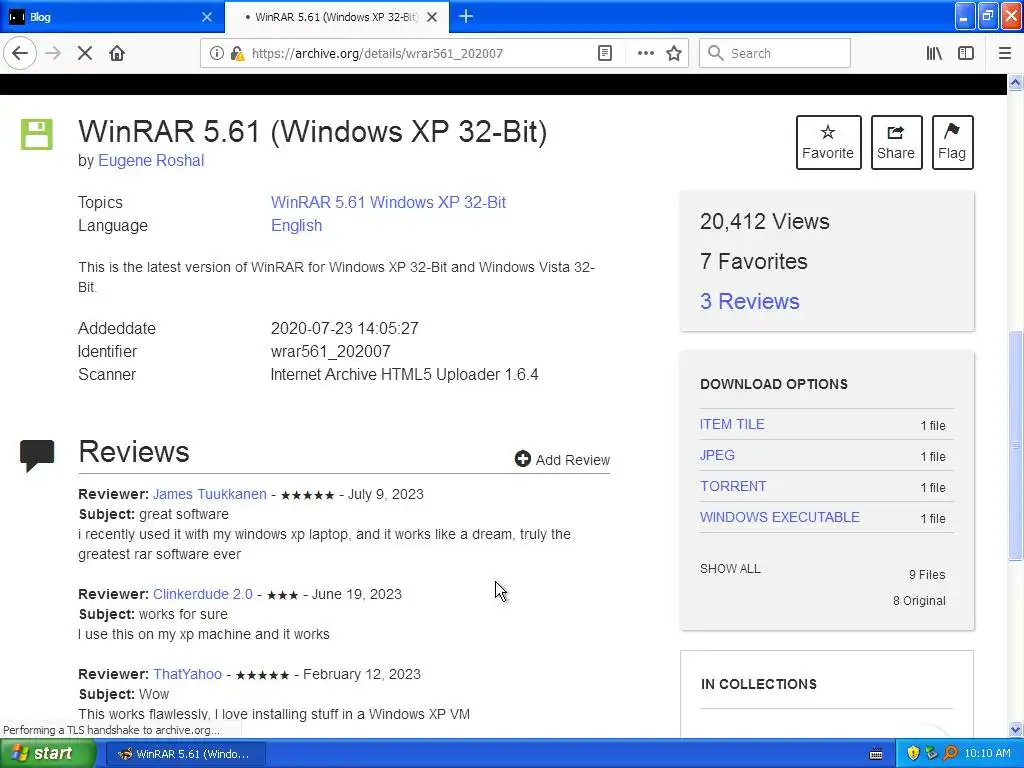The image size is (1024, 768).
Task: Click the magnifier tray icon
Action: point(950,754)
